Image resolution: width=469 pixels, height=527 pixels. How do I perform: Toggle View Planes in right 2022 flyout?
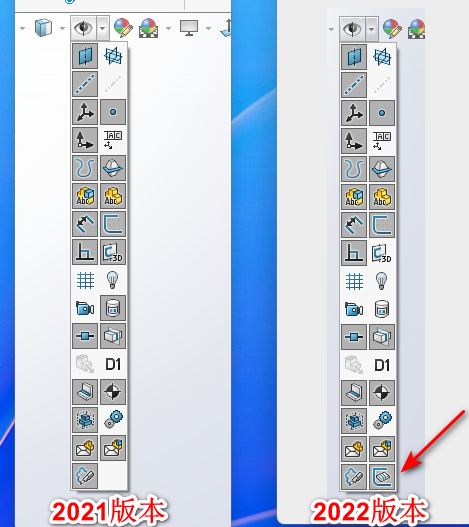354,57
